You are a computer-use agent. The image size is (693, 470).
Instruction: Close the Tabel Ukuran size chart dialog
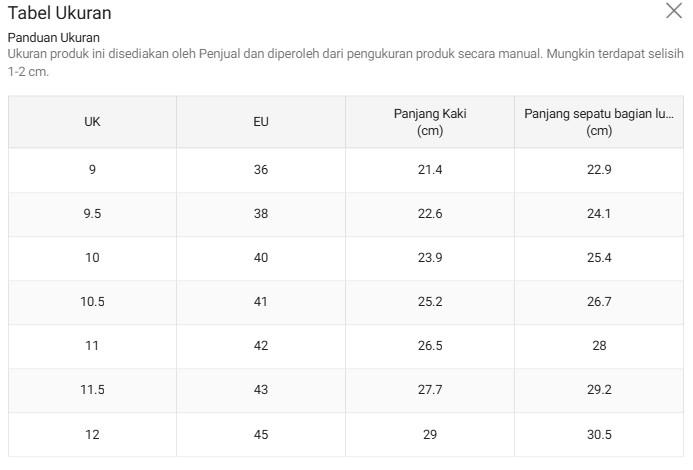tap(674, 11)
